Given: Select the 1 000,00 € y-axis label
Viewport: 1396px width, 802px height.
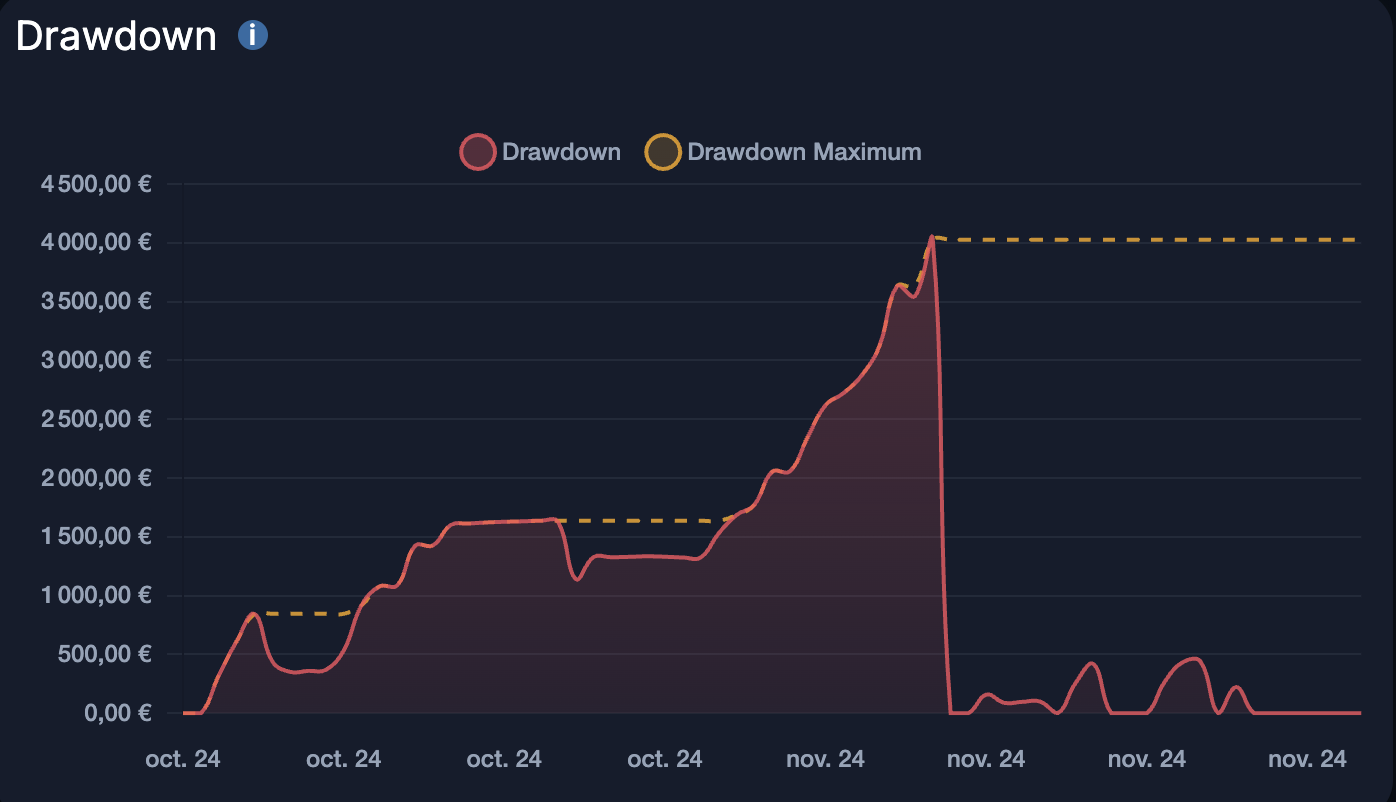Looking at the screenshot, I should (96, 596).
